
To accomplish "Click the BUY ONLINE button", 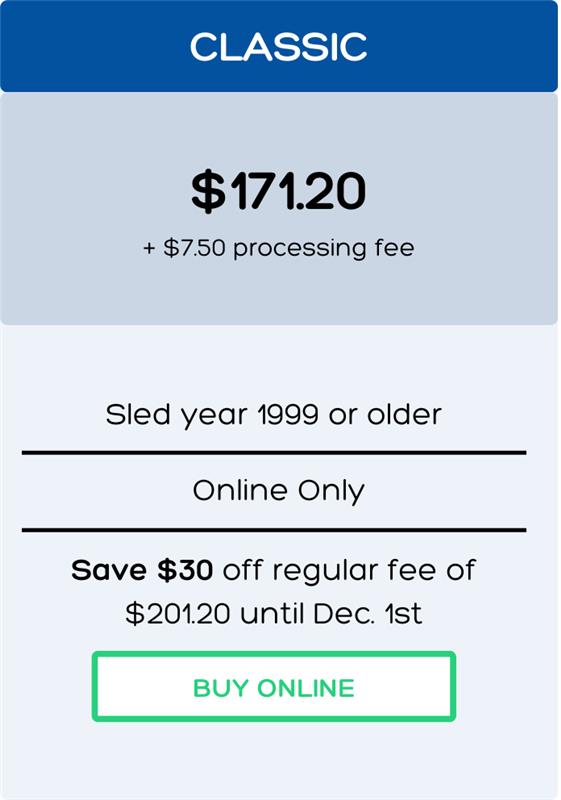I will (x=274, y=687).
